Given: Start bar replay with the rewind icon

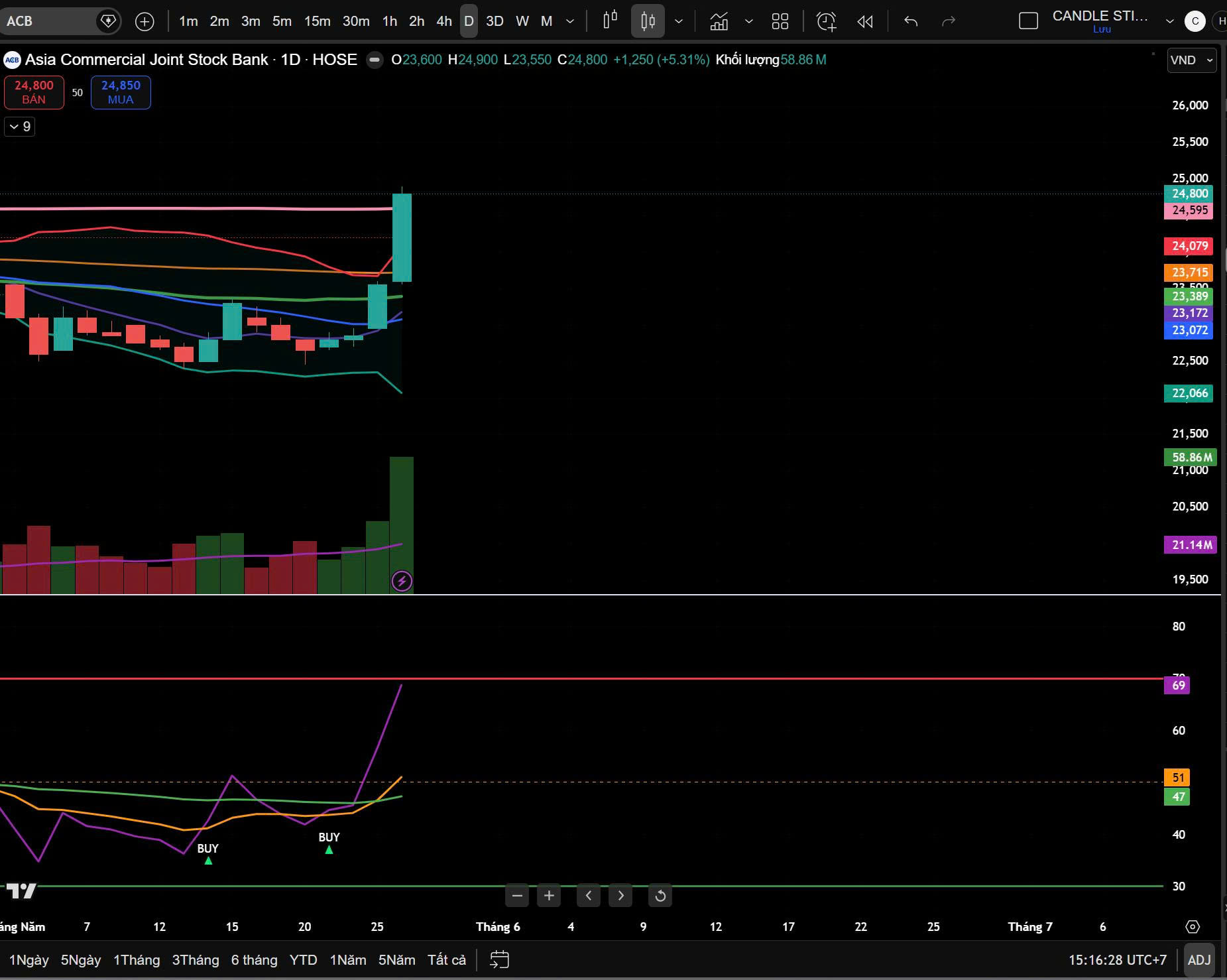Looking at the screenshot, I should click(x=865, y=21).
